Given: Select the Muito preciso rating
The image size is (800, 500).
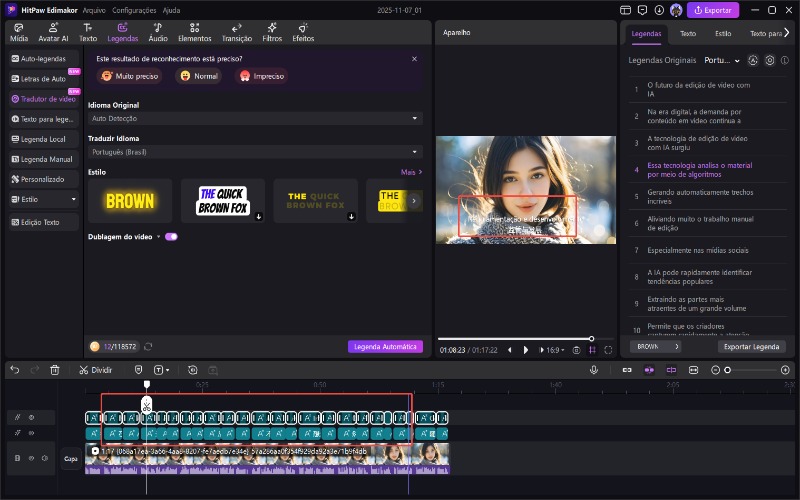Looking at the screenshot, I should click(x=130, y=76).
